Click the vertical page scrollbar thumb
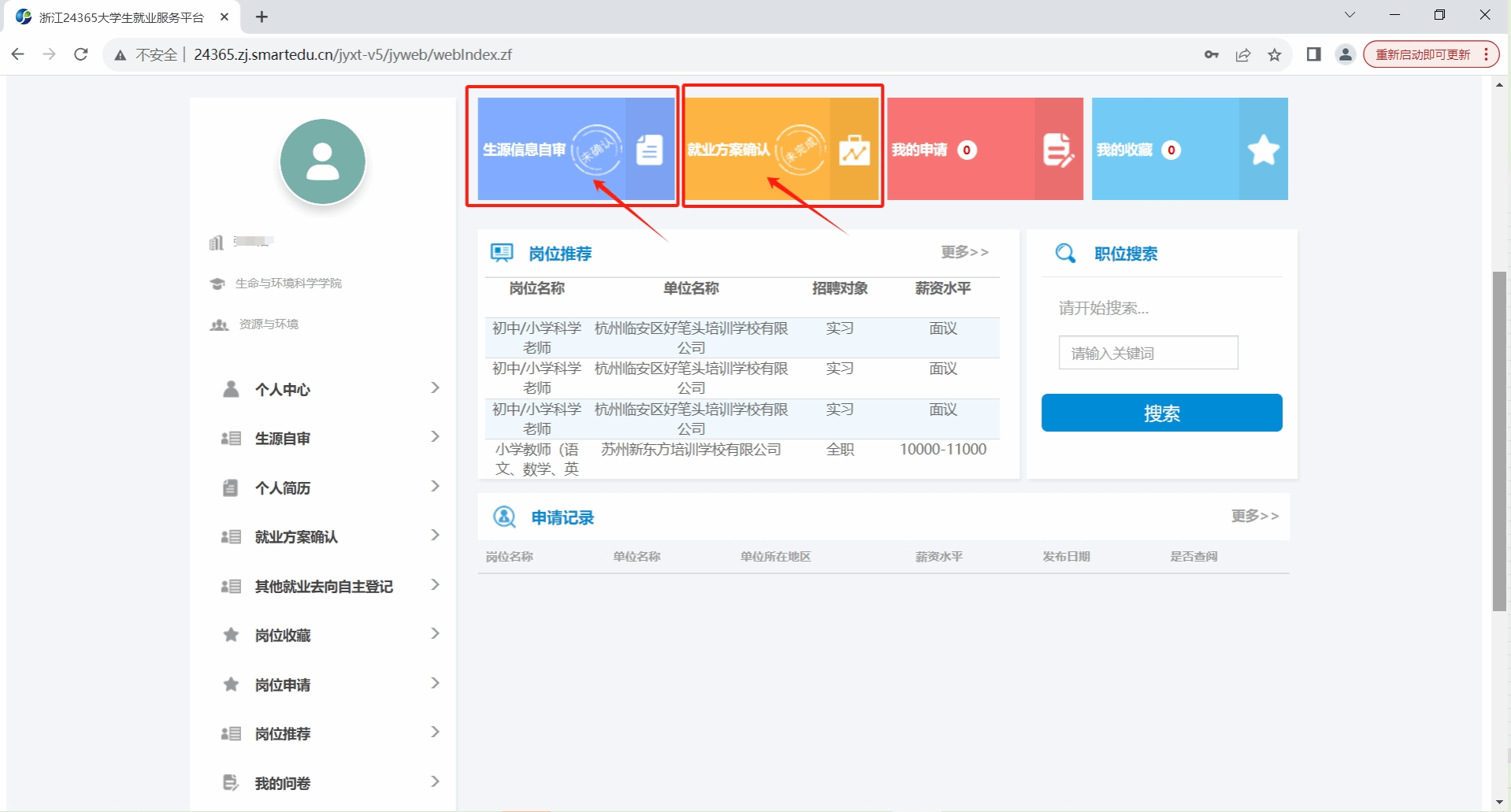This screenshot has height=812, width=1511. pyautogui.click(x=1499, y=441)
